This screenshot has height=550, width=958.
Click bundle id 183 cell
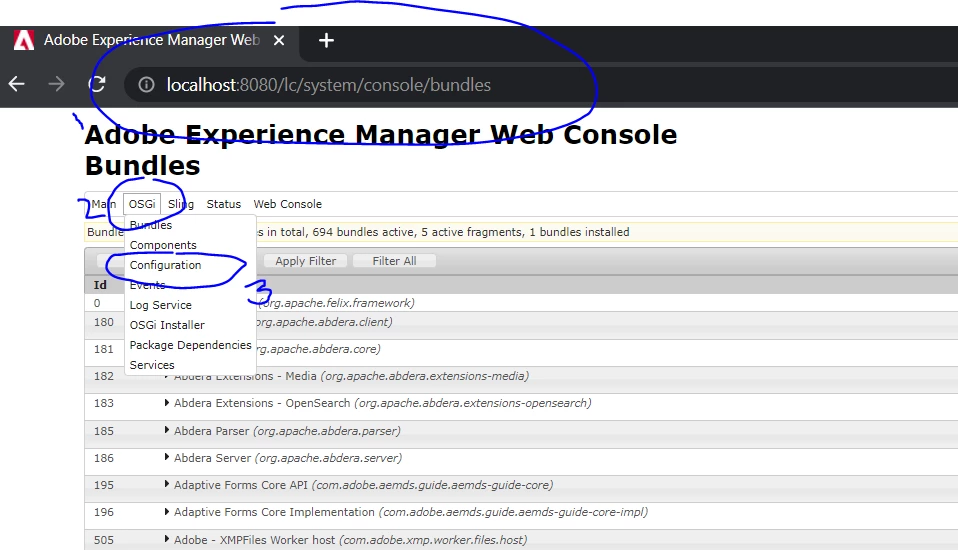point(104,403)
